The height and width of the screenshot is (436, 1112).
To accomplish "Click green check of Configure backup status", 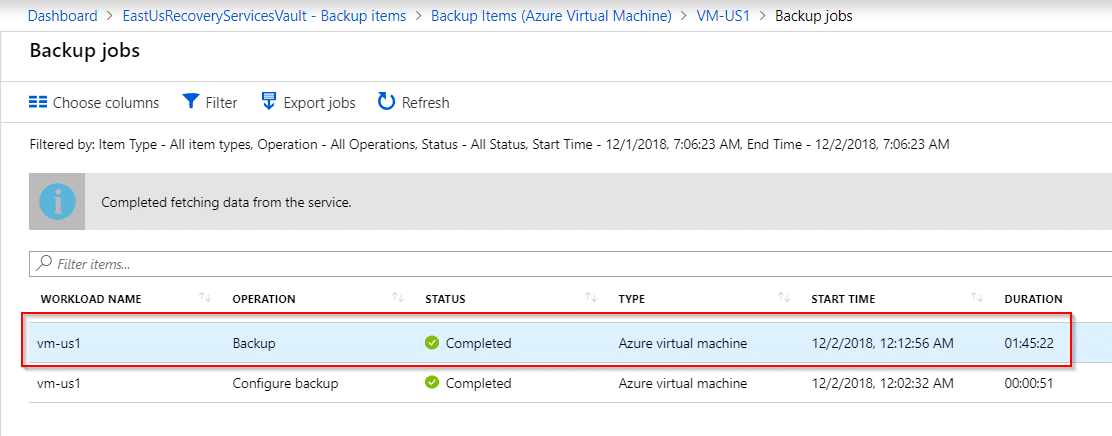I will pyautogui.click(x=432, y=383).
